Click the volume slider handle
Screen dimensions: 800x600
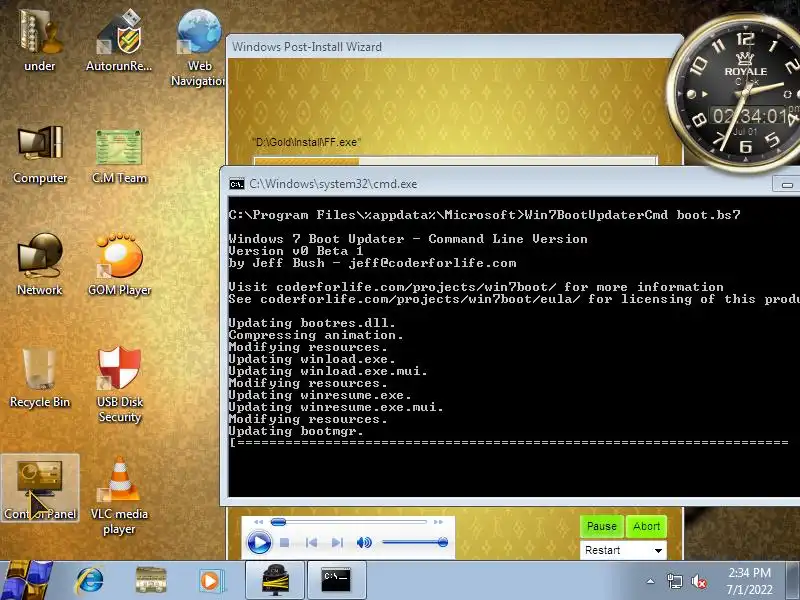point(442,542)
